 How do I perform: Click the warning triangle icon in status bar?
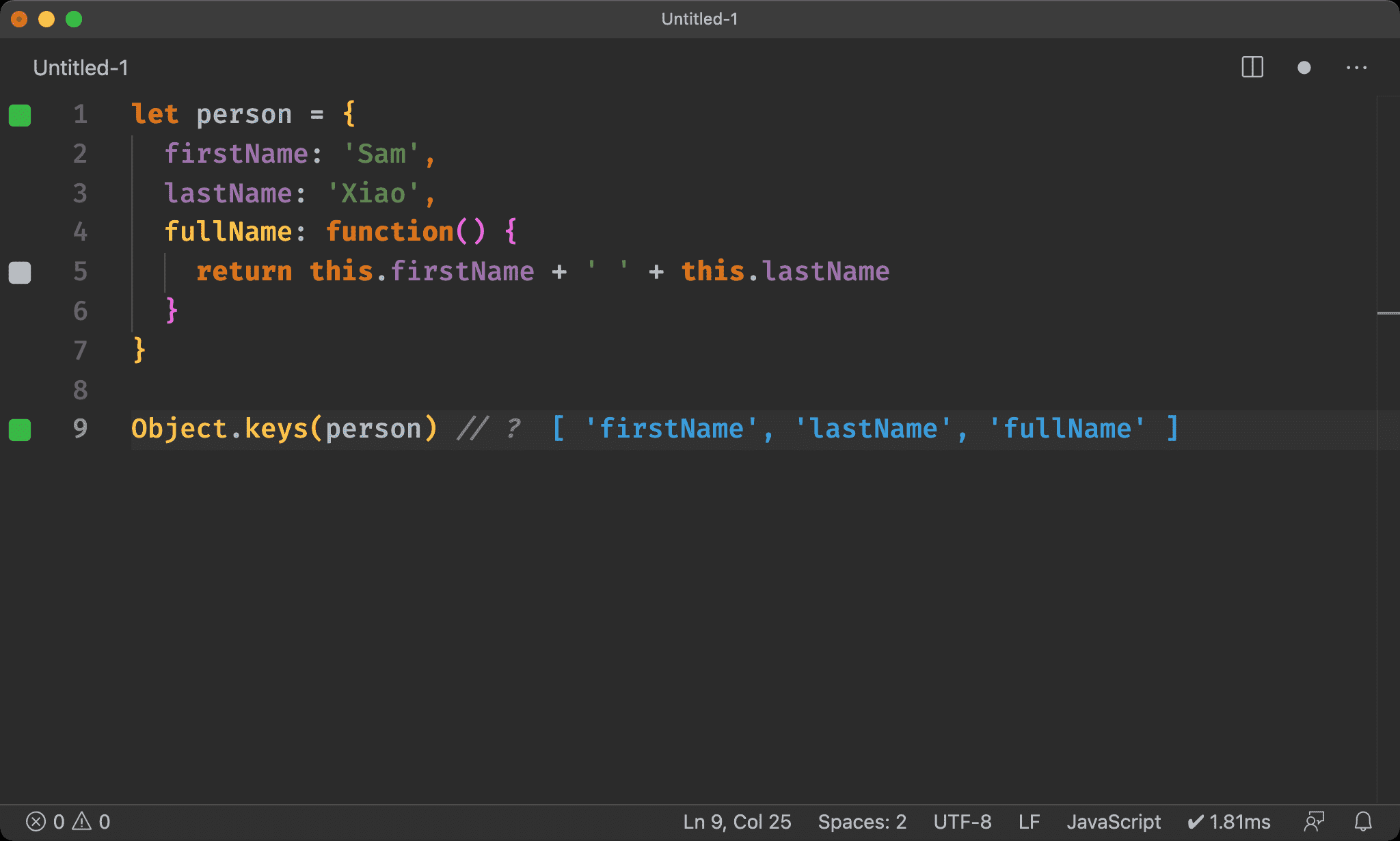(x=82, y=821)
